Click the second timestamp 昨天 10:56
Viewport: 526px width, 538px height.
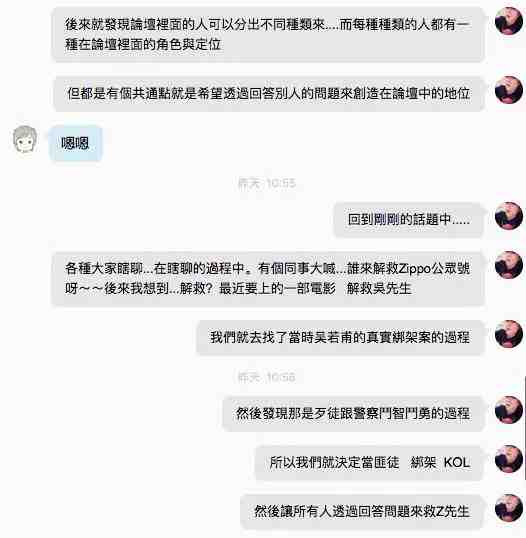[x=267, y=377]
